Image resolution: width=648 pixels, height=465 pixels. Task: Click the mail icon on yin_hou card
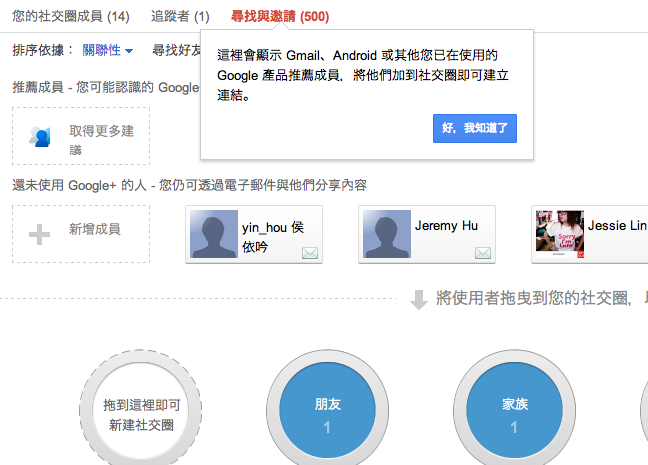pos(310,253)
